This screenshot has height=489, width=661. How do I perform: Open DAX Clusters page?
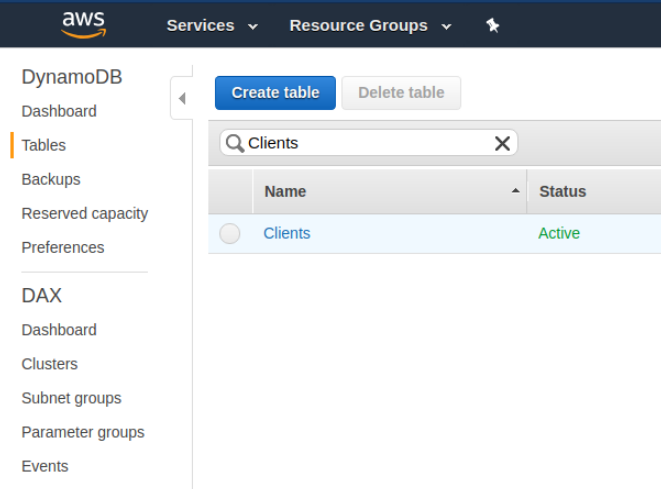(50, 364)
